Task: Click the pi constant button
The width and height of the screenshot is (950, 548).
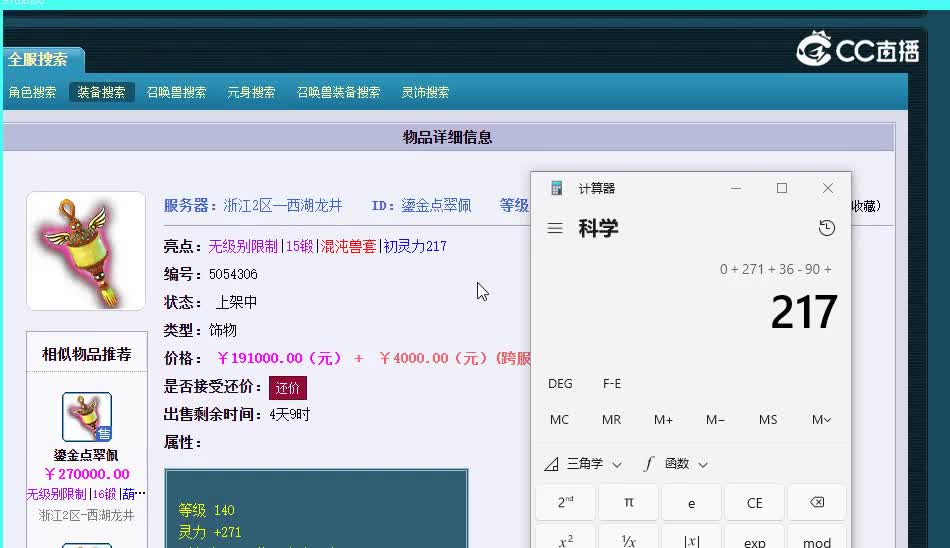Action: click(x=628, y=502)
